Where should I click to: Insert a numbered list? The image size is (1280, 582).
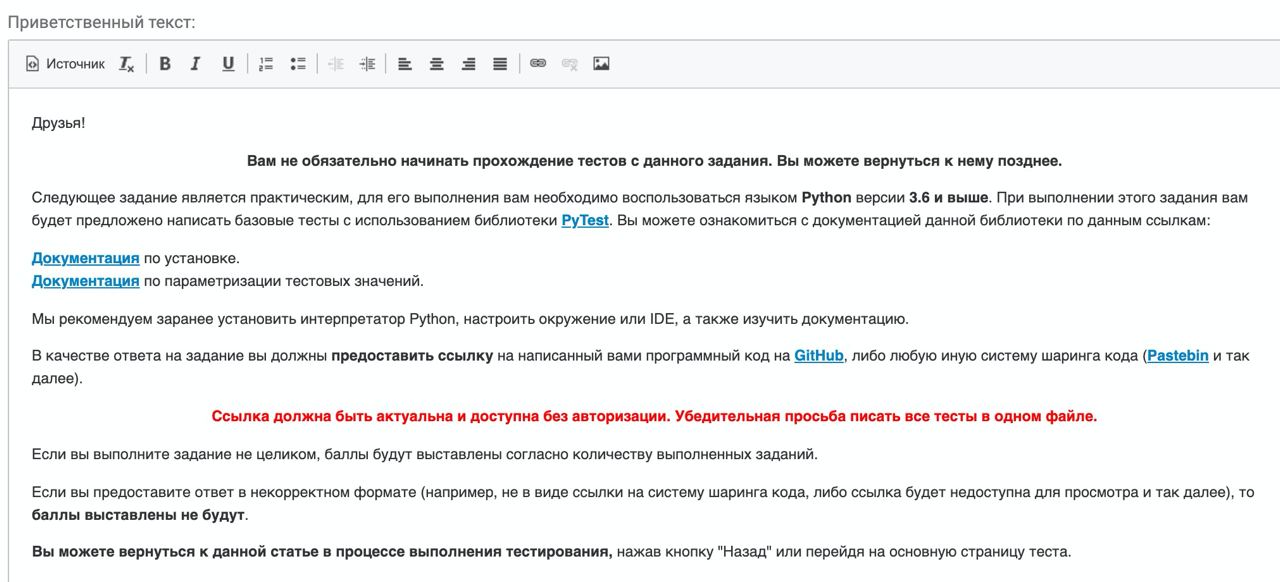[266, 64]
